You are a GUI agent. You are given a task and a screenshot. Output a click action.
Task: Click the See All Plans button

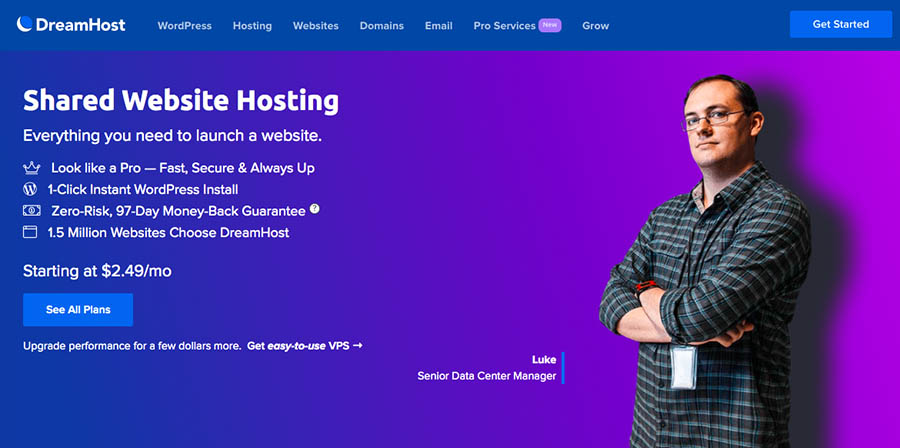coord(78,310)
